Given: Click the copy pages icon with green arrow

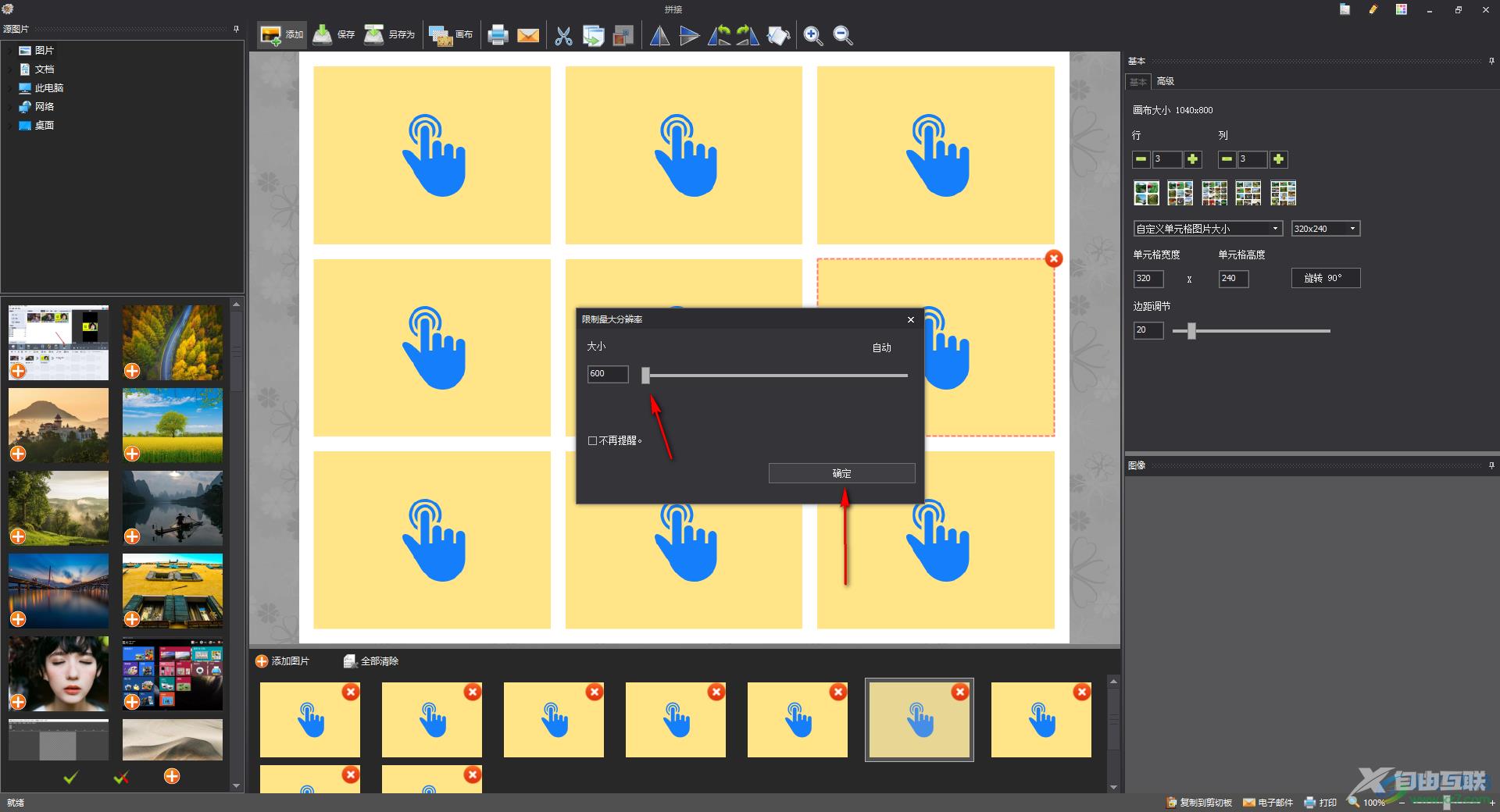Looking at the screenshot, I should pyautogui.click(x=593, y=36).
